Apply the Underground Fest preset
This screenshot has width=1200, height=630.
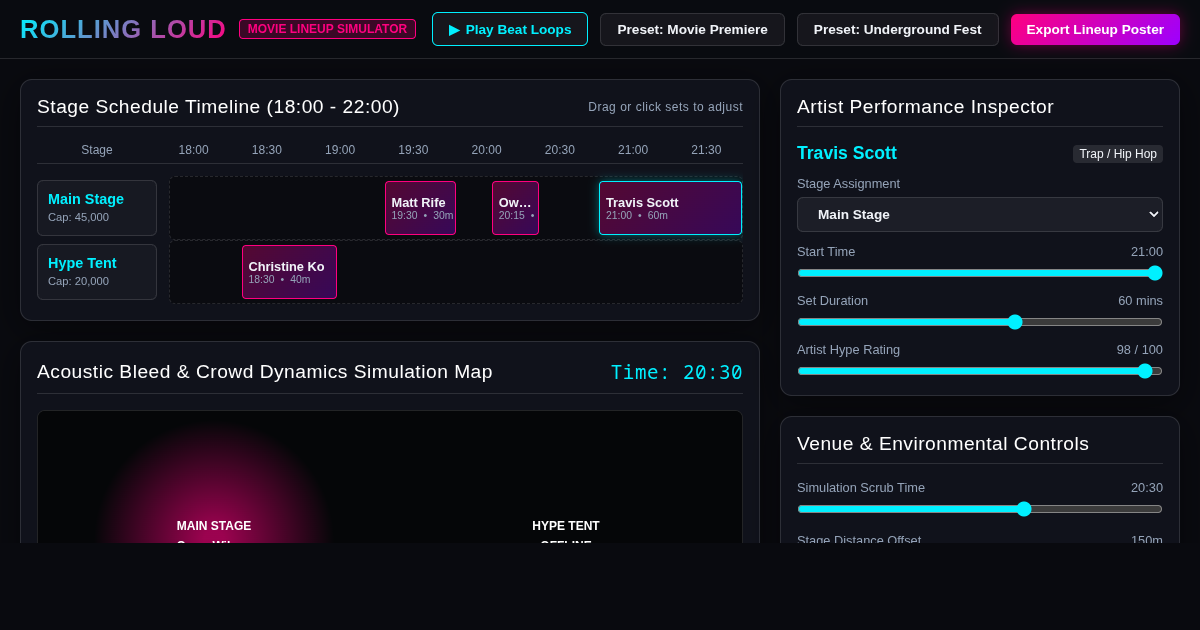[898, 29]
